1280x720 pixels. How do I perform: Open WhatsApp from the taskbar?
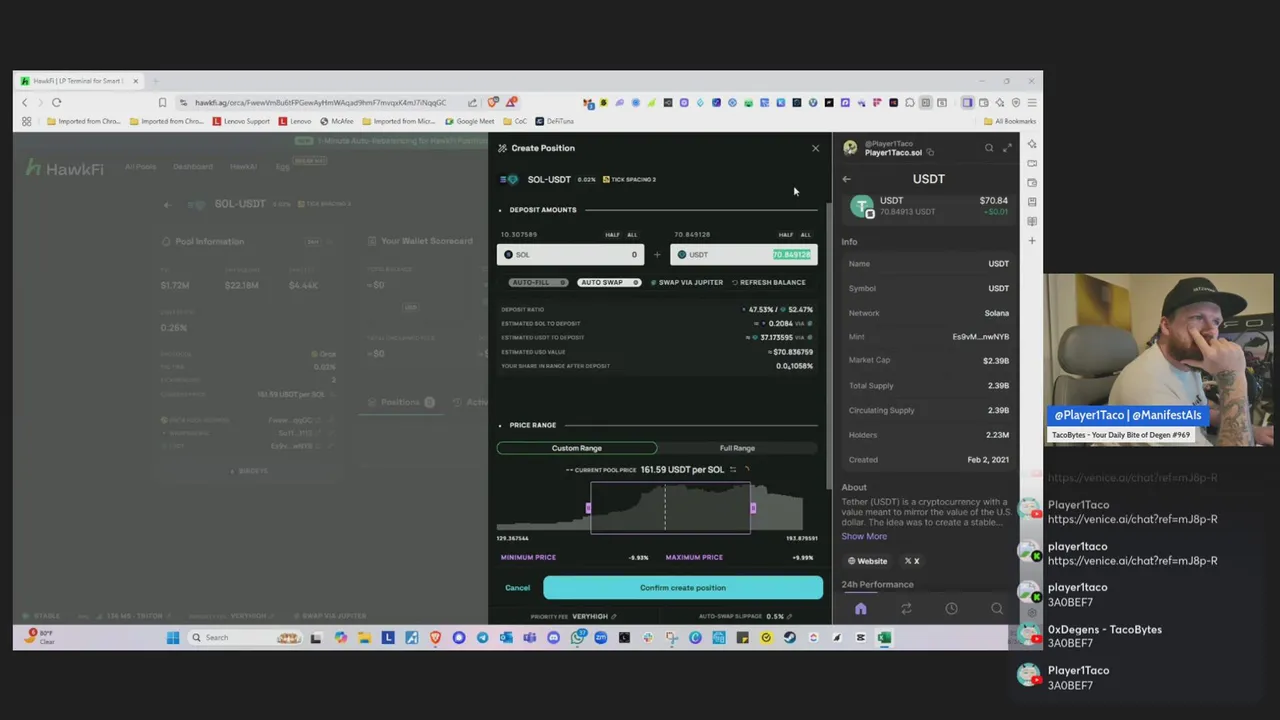tap(578, 637)
